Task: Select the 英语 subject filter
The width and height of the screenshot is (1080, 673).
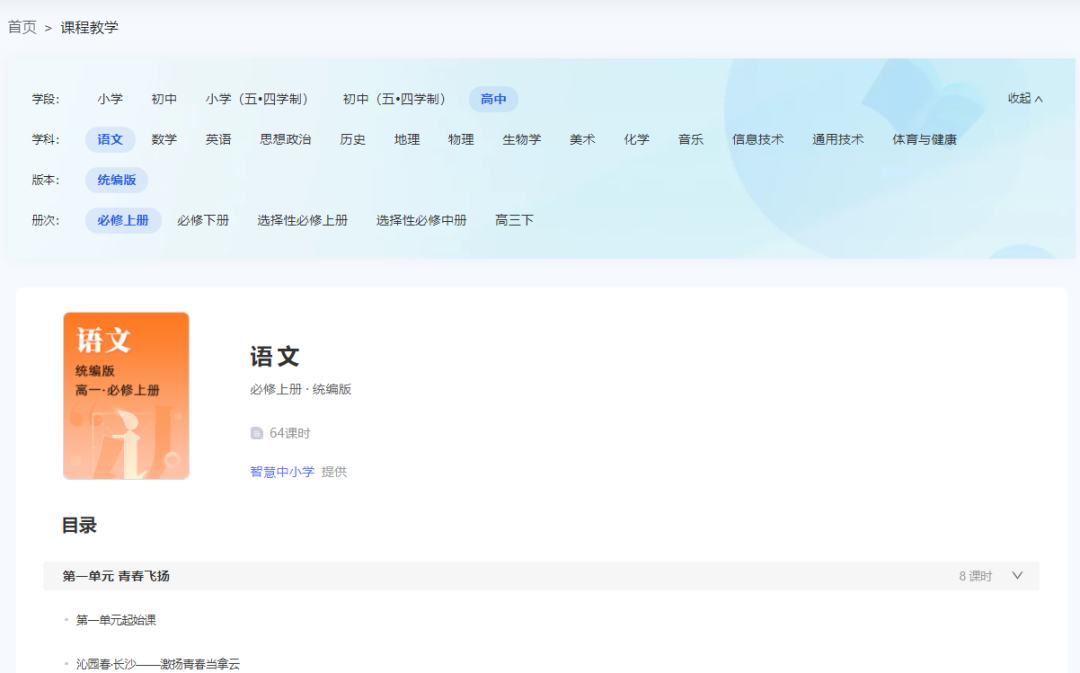Action: 218,139
